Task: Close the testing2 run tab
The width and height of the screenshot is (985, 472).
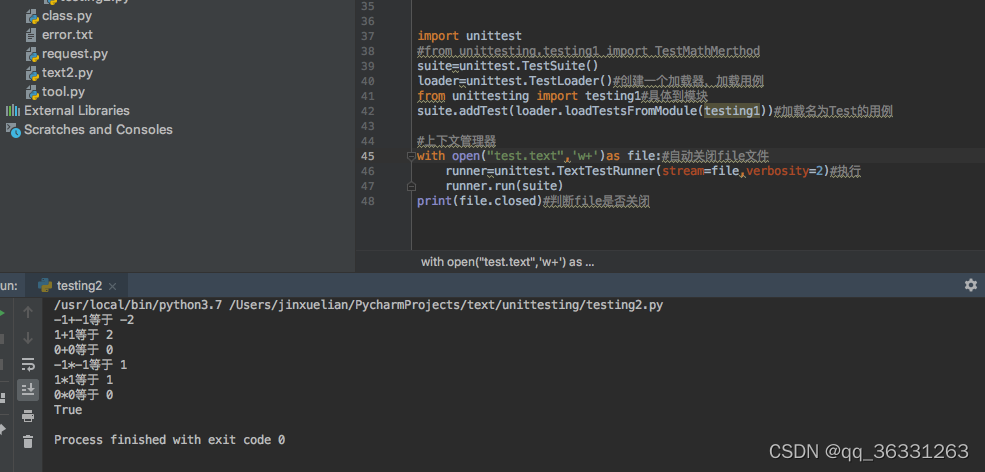Action: pos(112,287)
